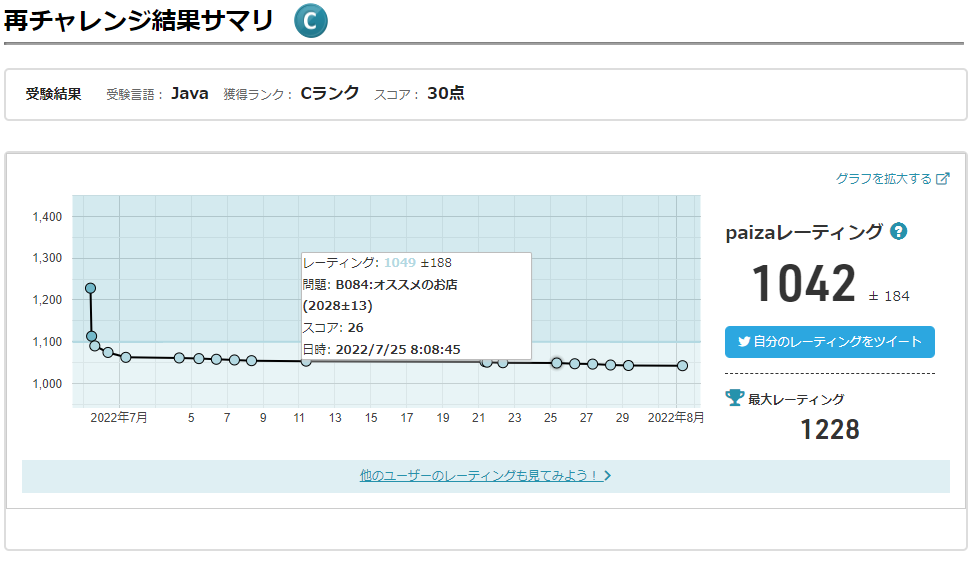Click the external link icon beside グラフを拡大する
The height and width of the screenshot is (568, 980).
[x=942, y=179]
